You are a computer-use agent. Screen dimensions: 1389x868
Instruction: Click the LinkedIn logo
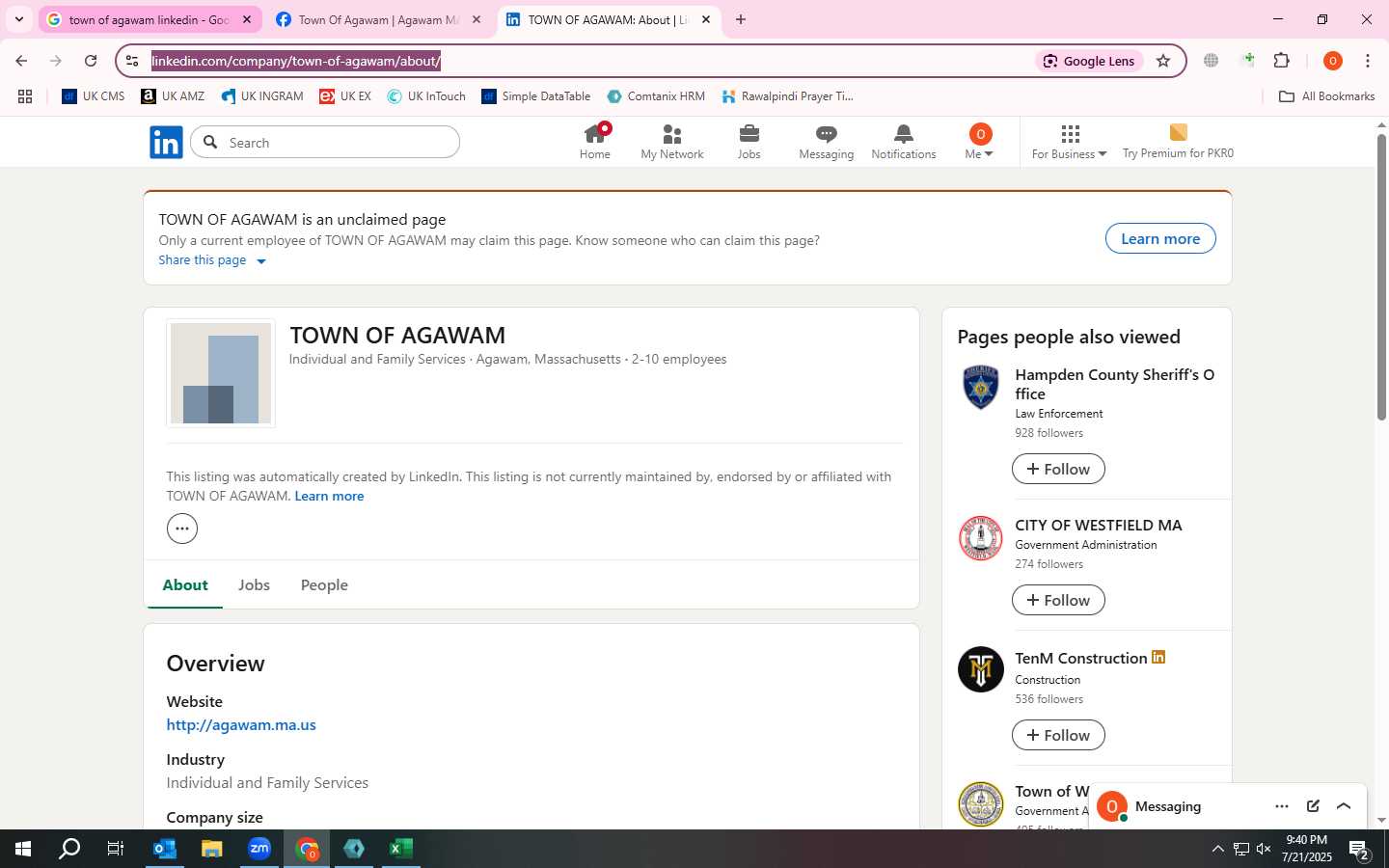(166, 143)
